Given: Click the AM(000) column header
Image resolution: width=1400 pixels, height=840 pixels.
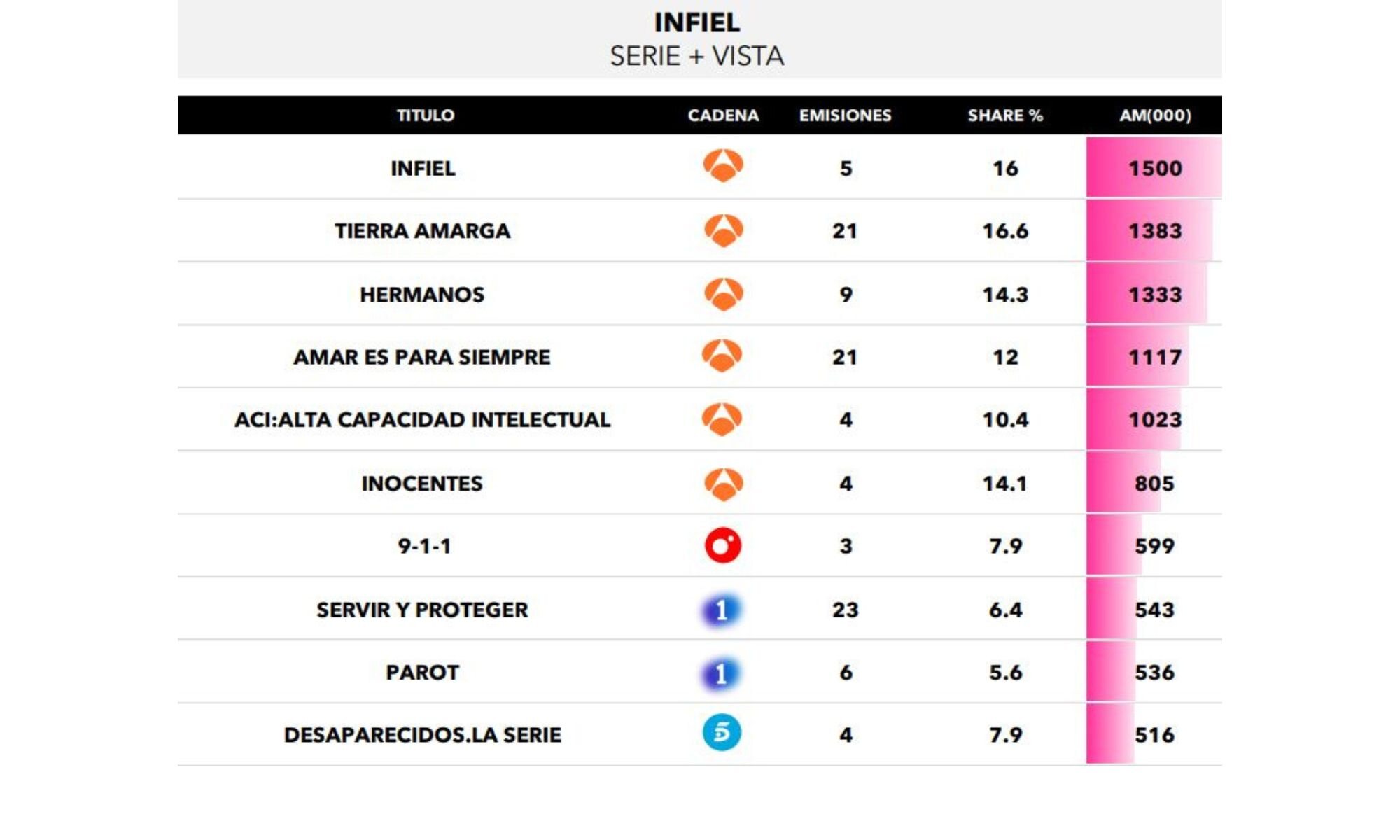Looking at the screenshot, I should pos(1155,115).
